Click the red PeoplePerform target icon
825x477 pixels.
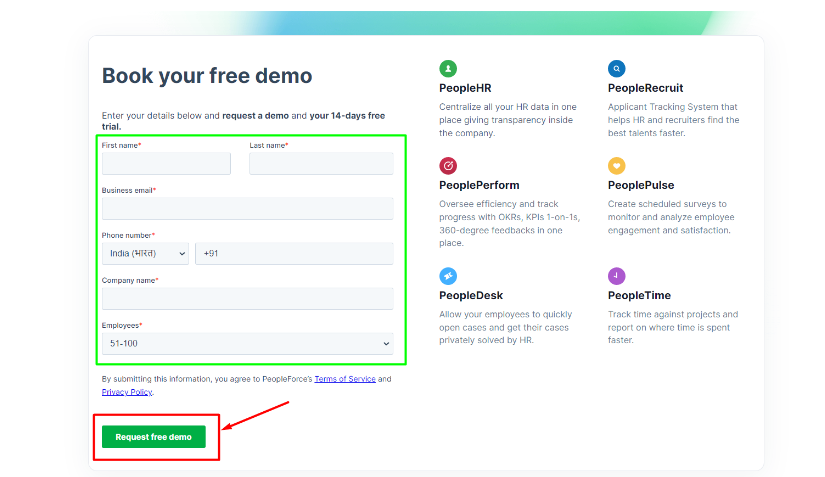pyautogui.click(x=448, y=166)
